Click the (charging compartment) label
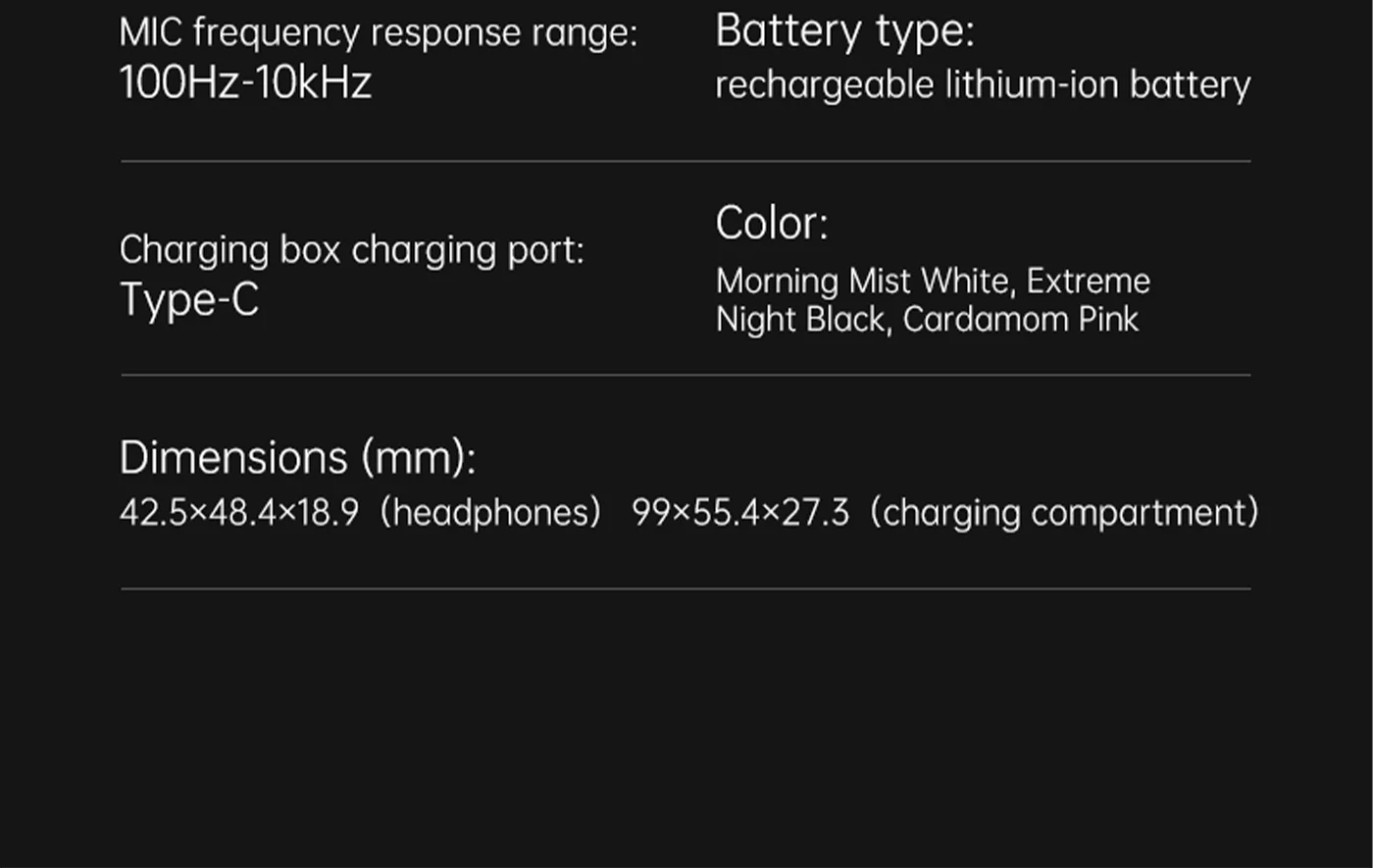1373x868 pixels. pos(1064,512)
